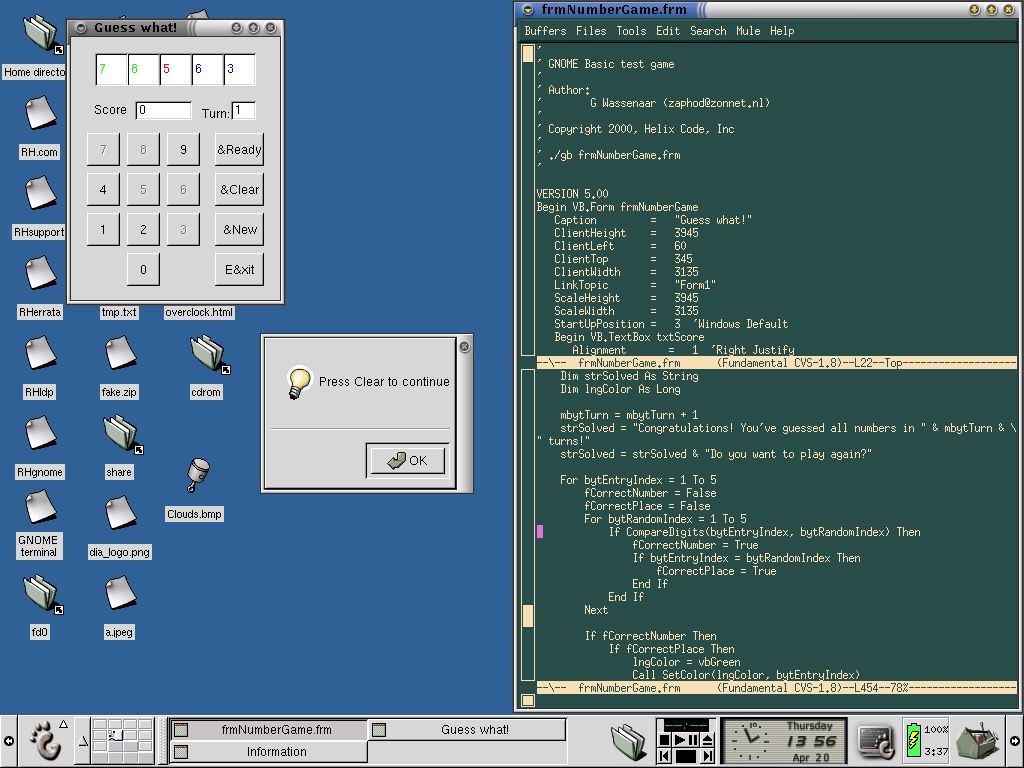Click OK in the information dialog
The image size is (1024, 768).
click(x=408, y=460)
